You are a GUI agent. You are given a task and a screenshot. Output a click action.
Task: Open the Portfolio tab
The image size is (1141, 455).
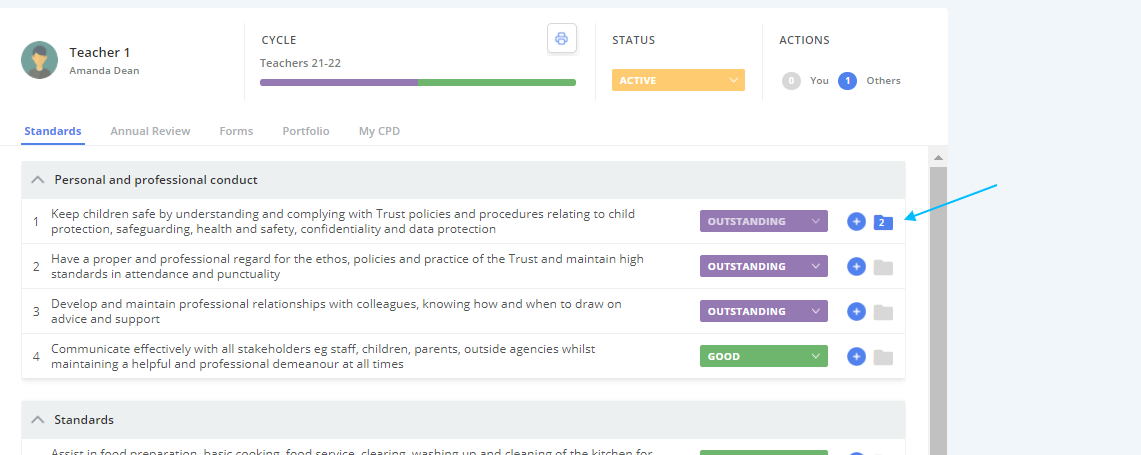[306, 131]
